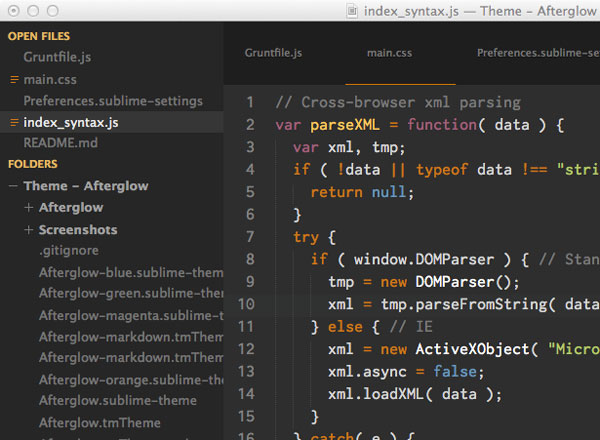Click 'xml.loadXML( data );' on line 14
The width and height of the screenshot is (600, 440).
pyautogui.click(x=415, y=394)
